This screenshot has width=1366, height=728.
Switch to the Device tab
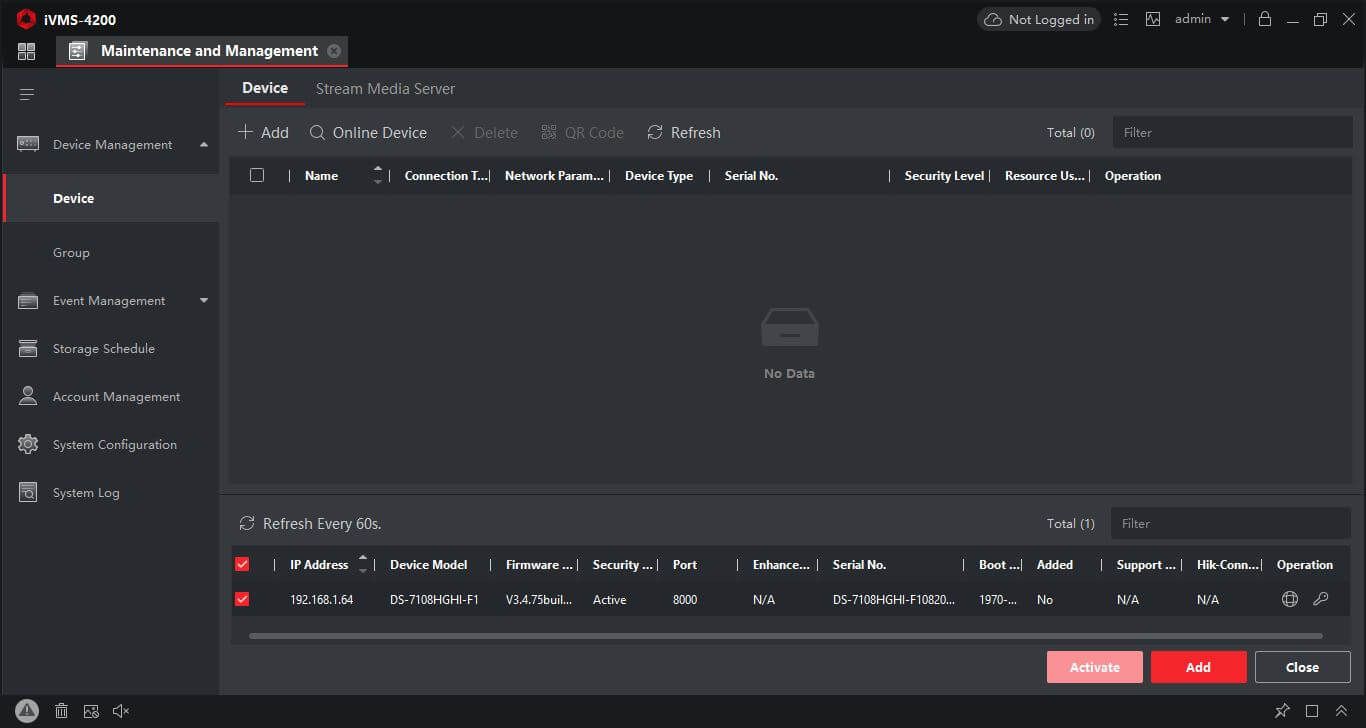(x=265, y=88)
